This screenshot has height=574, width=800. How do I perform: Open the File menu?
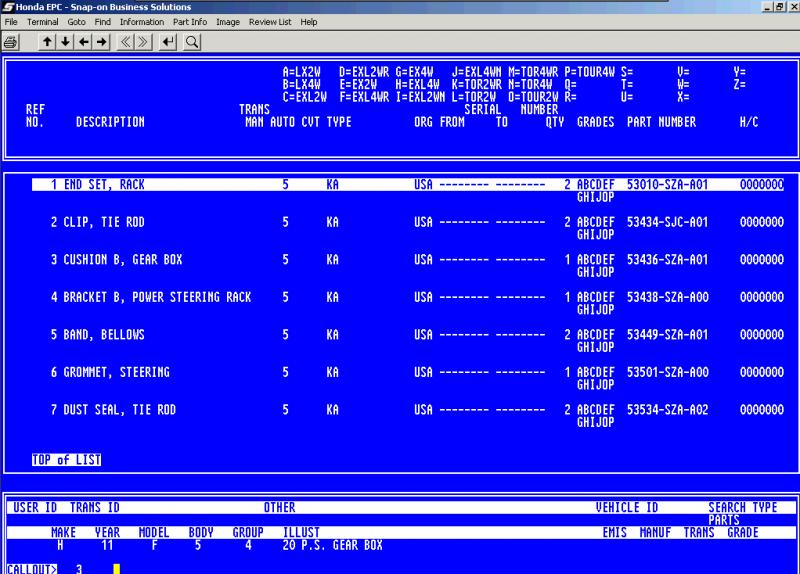(11, 22)
